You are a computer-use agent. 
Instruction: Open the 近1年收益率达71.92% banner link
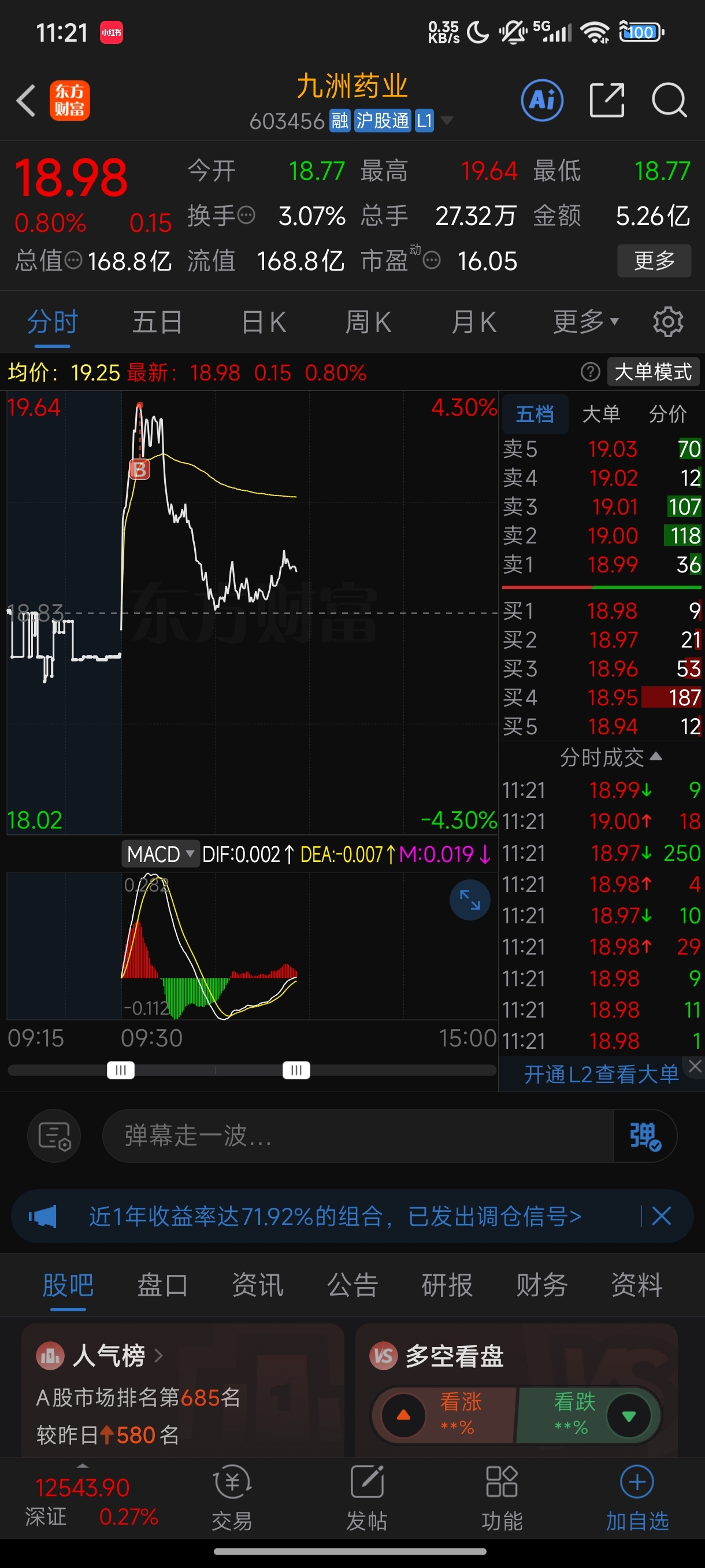335,1216
